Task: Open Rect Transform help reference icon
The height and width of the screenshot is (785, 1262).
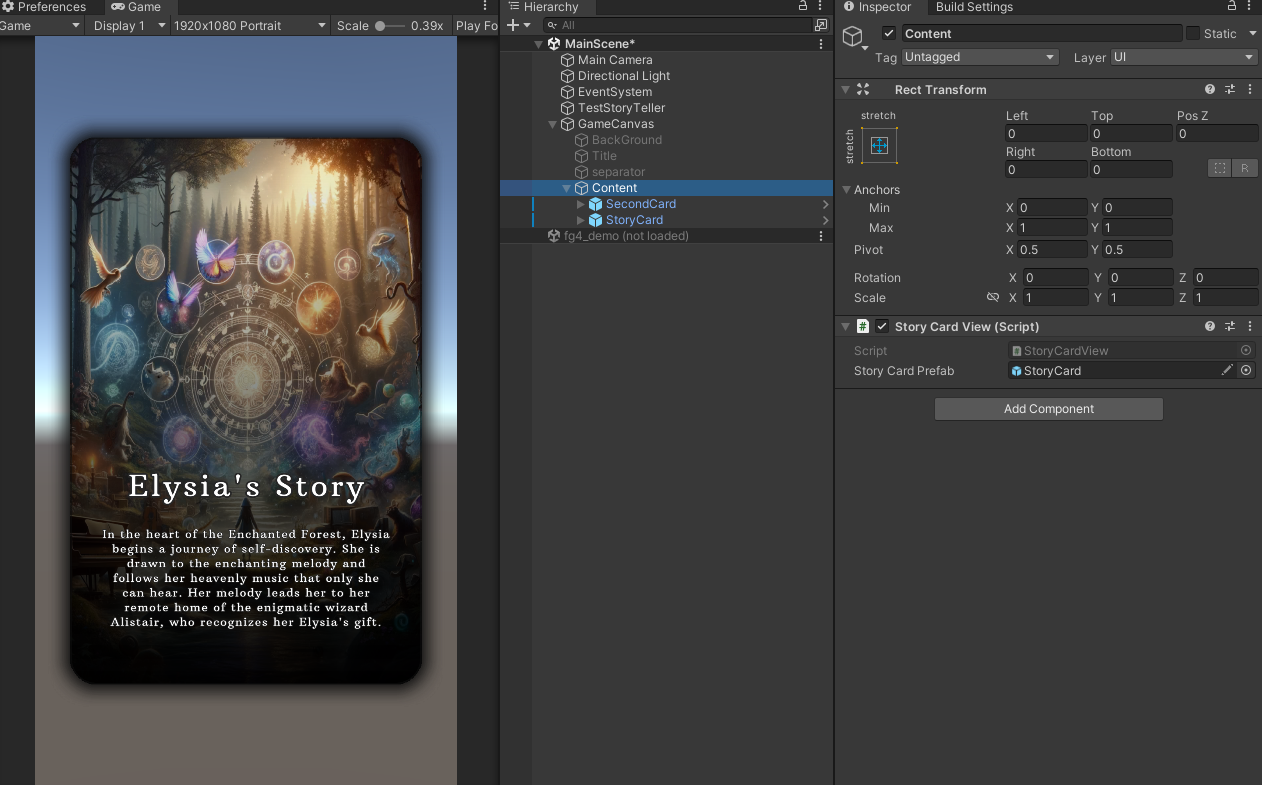Action: click(x=1210, y=89)
